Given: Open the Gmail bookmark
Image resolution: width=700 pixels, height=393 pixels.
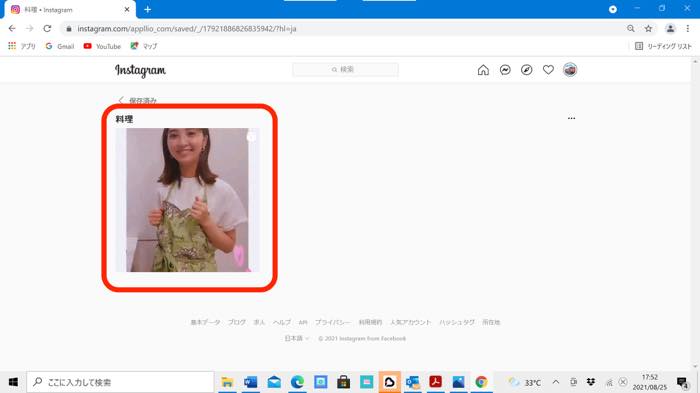Looking at the screenshot, I should coord(60,46).
